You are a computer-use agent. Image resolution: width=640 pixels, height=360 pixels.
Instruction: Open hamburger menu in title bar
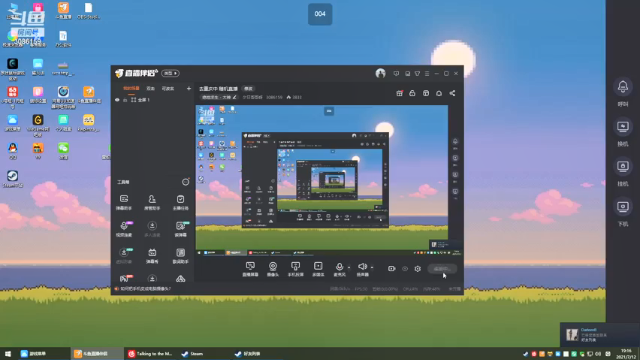427,73
